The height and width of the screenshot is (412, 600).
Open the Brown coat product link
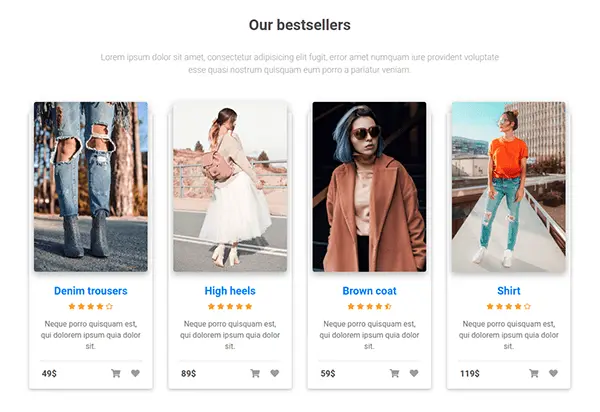click(x=369, y=291)
